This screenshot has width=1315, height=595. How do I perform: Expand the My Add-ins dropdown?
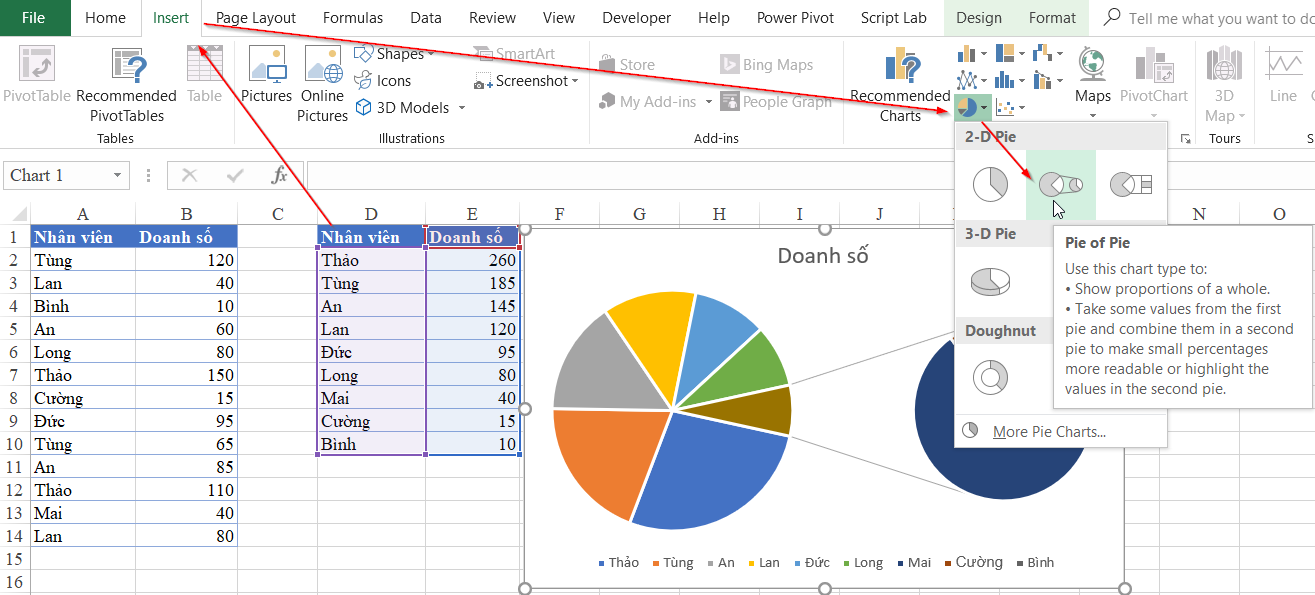[709, 101]
